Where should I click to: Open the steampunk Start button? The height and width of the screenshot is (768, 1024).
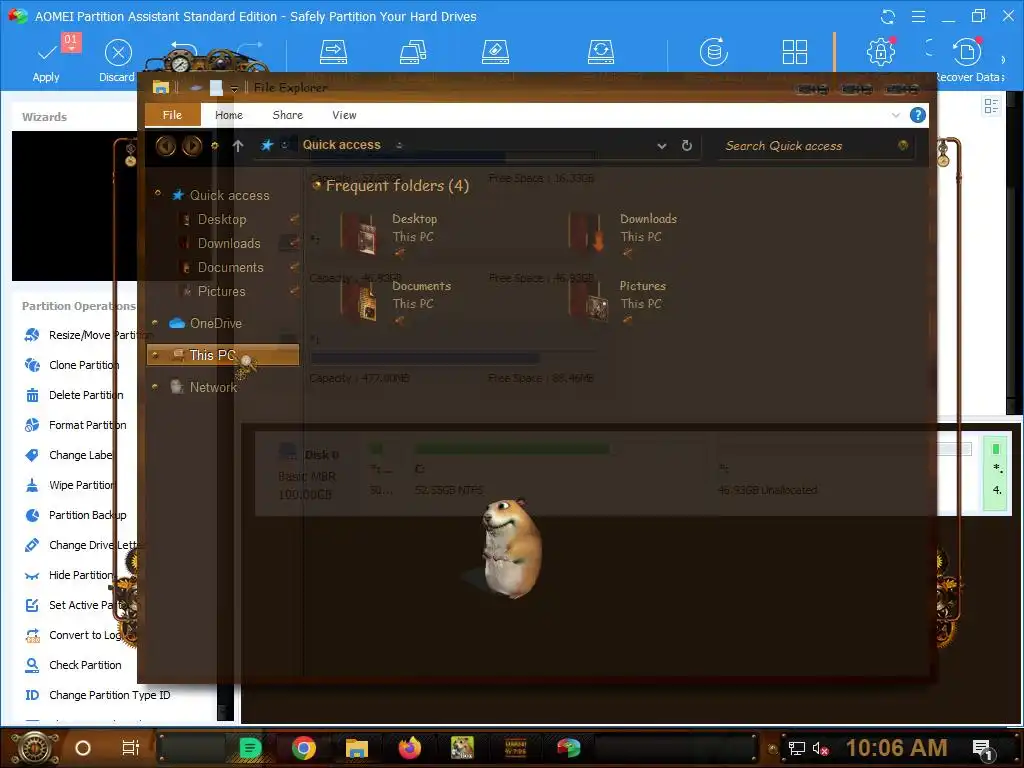pyautogui.click(x=35, y=748)
